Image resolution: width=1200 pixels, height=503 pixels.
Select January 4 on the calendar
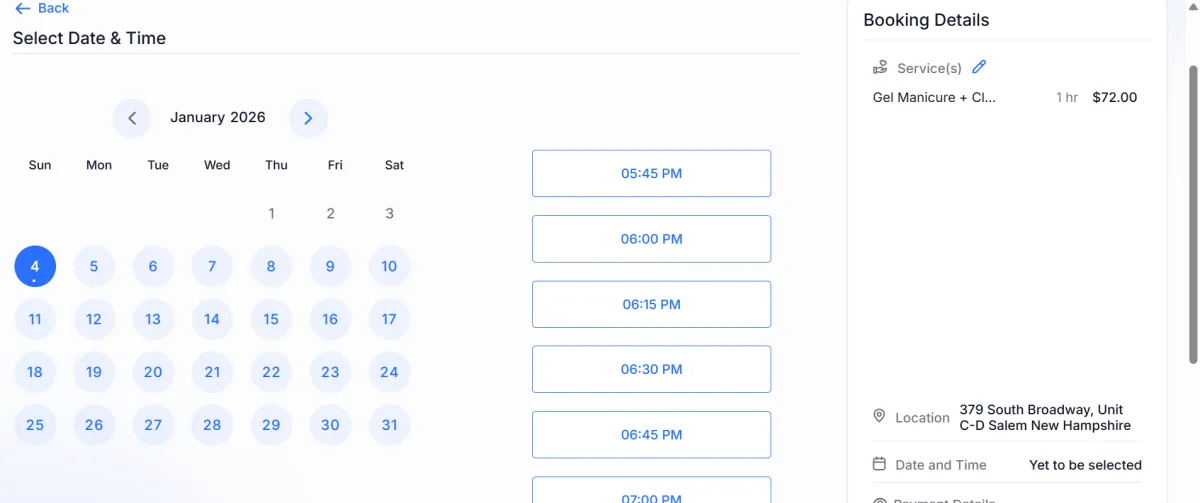pos(35,266)
